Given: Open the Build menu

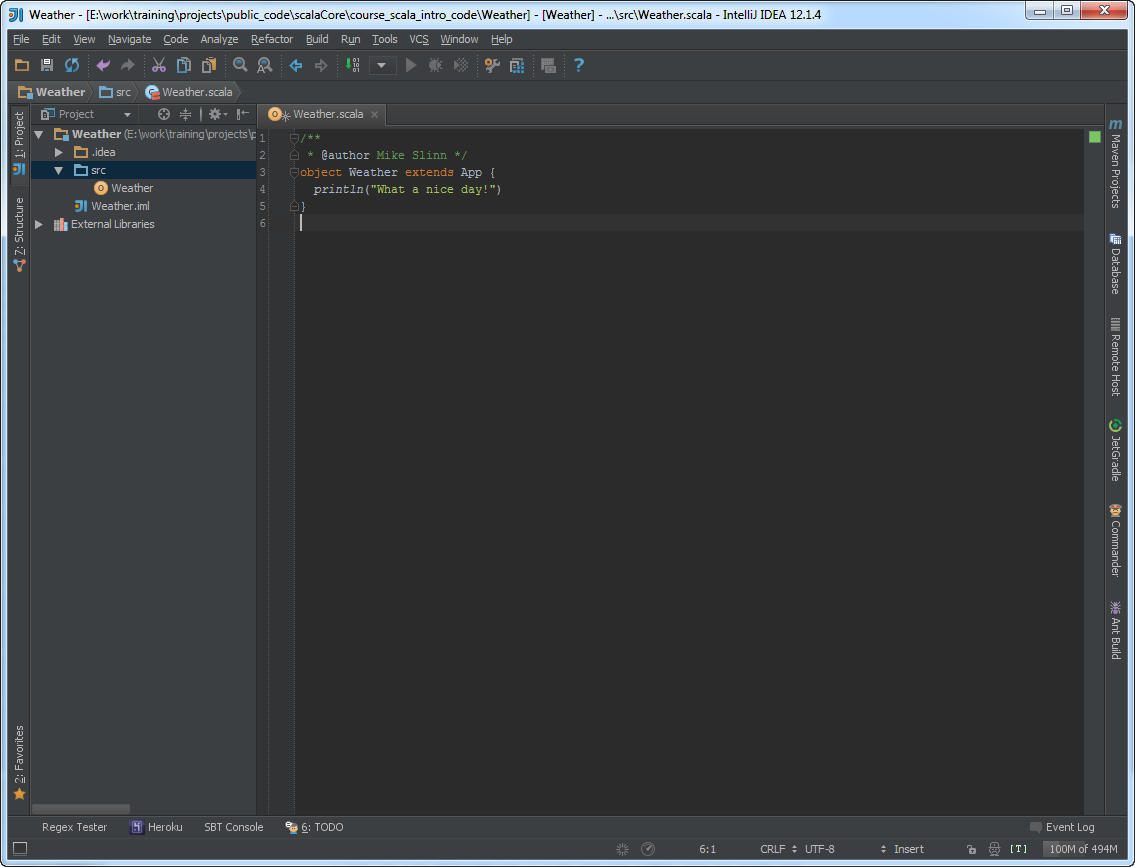Looking at the screenshot, I should (x=317, y=39).
